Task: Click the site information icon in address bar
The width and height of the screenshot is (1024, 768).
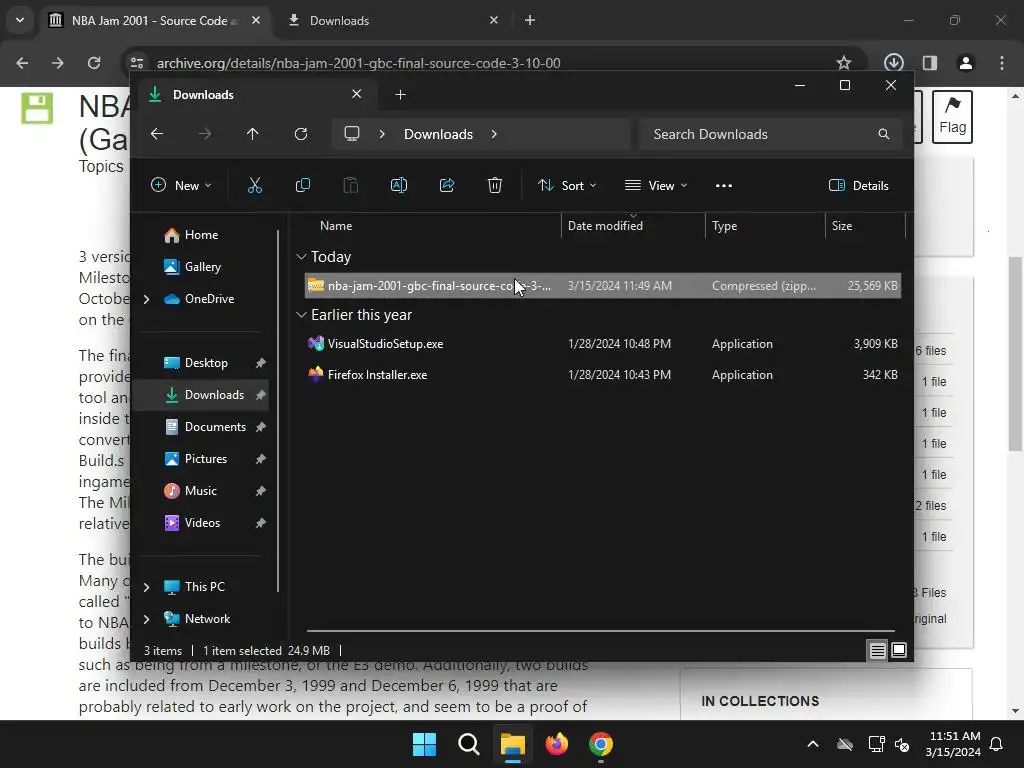Action: (x=136, y=63)
